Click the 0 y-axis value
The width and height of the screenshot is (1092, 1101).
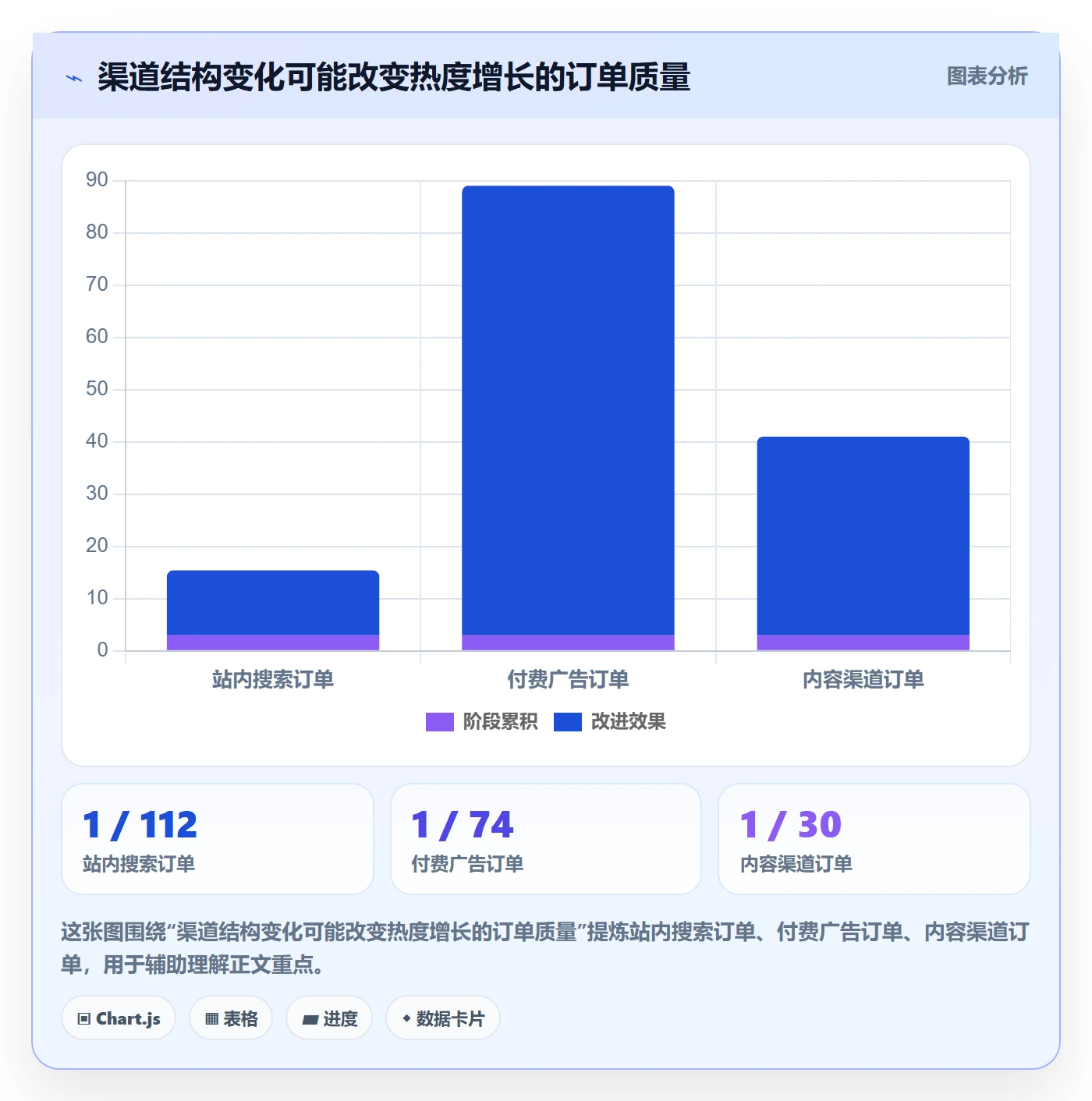tap(102, 650)
